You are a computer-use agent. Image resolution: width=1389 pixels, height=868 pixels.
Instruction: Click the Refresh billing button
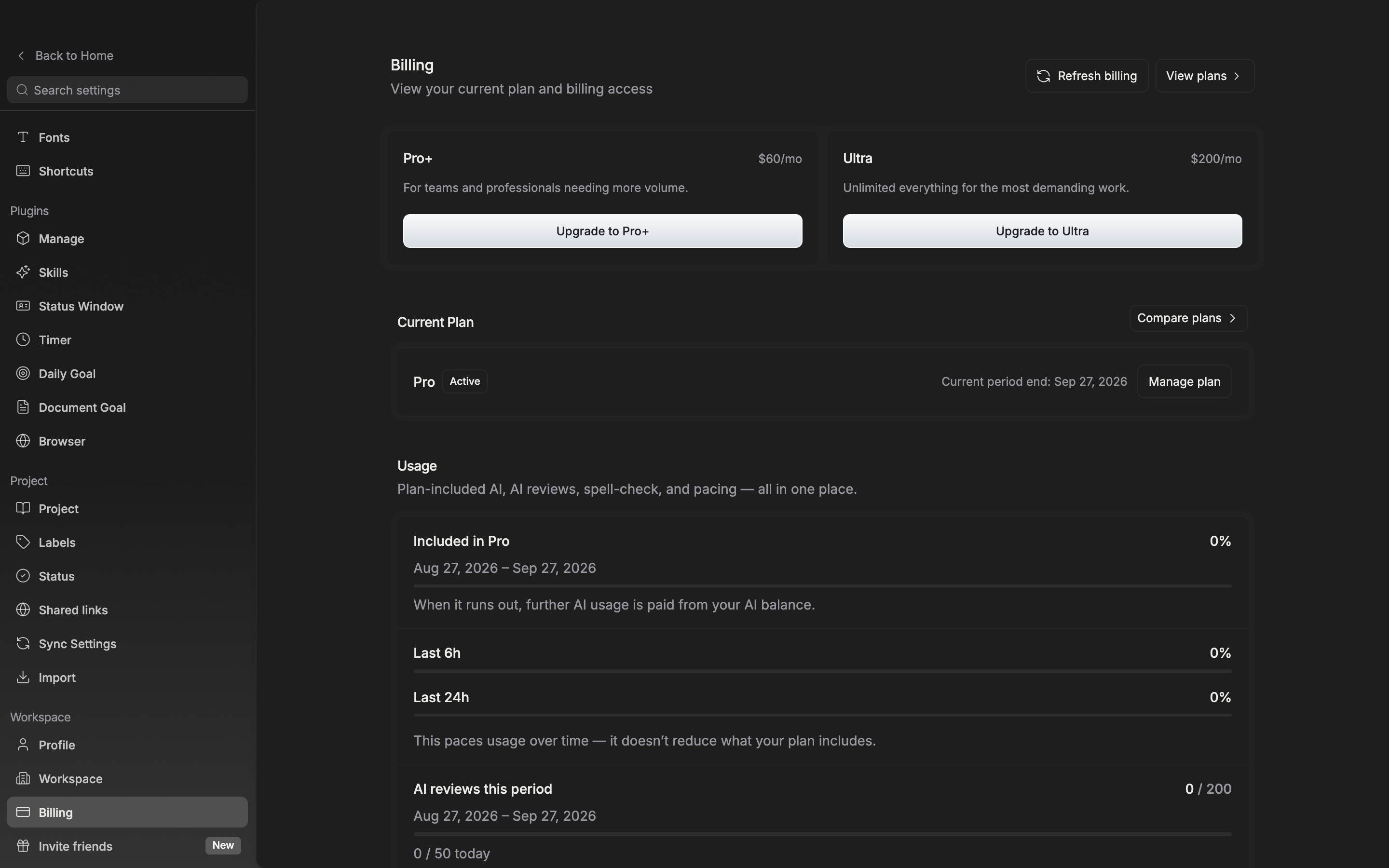pos(1087,76)
